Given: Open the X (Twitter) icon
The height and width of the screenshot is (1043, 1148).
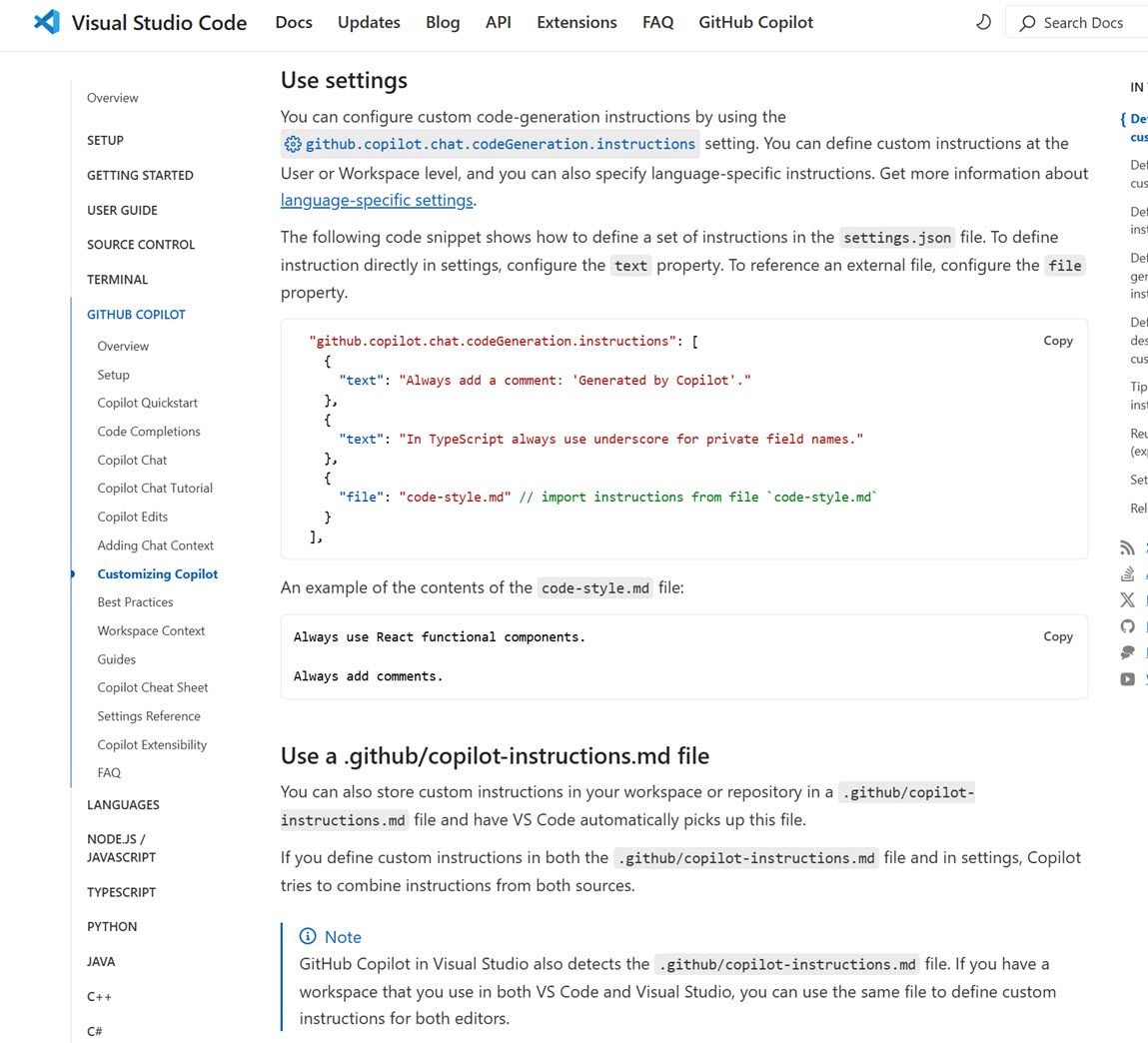Looking at the screenshot, I should point(1127,599).
